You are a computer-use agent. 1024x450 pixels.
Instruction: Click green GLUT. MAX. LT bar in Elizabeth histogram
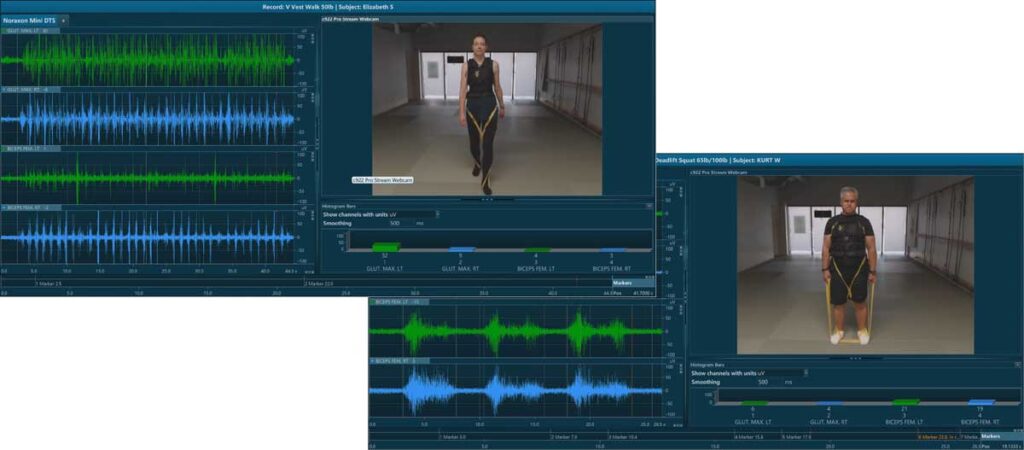tap(385, 248)
